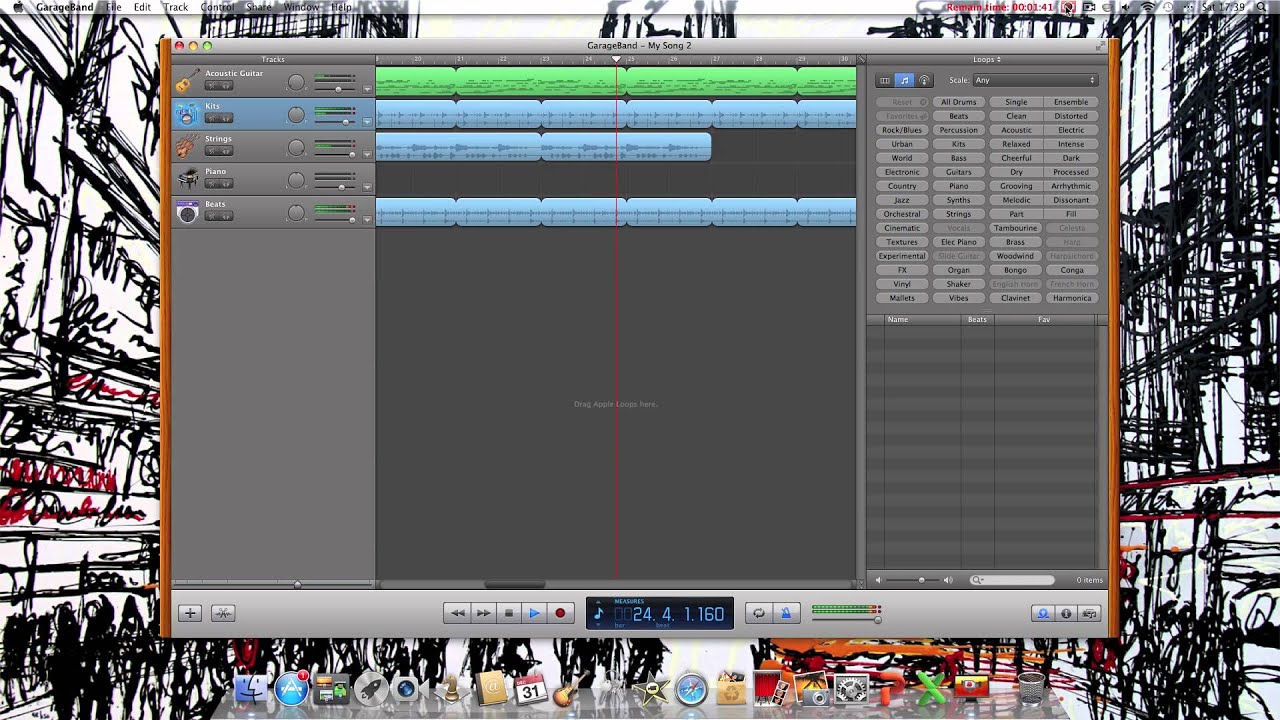Viewport: 1280px width, 720px height.
Task: Stop playback to return to beginning
Action: [508, 613]
